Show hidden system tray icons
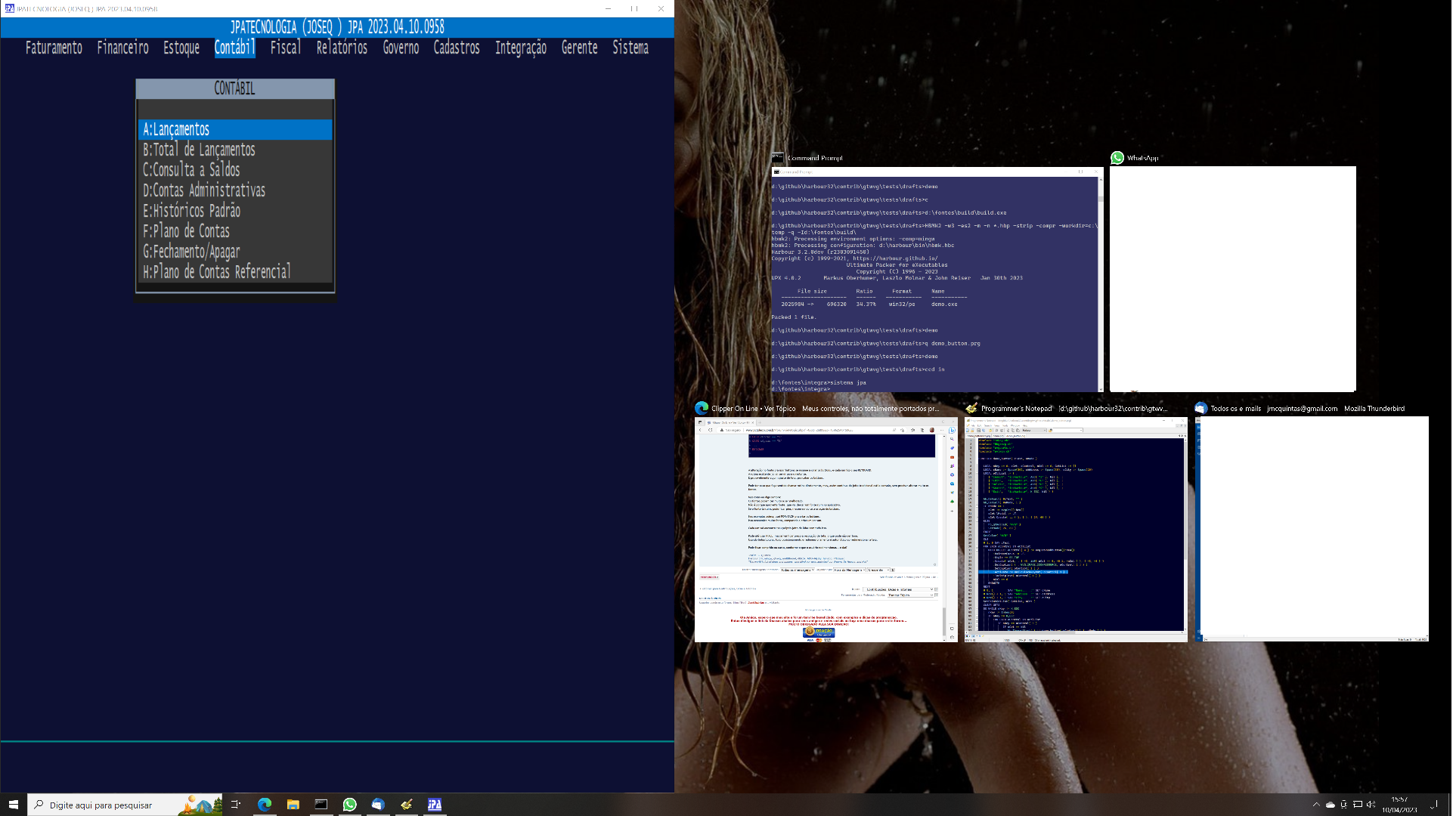Viewport: 1456px width, 816px height. pyautogui.click(x=1316, y=805)
